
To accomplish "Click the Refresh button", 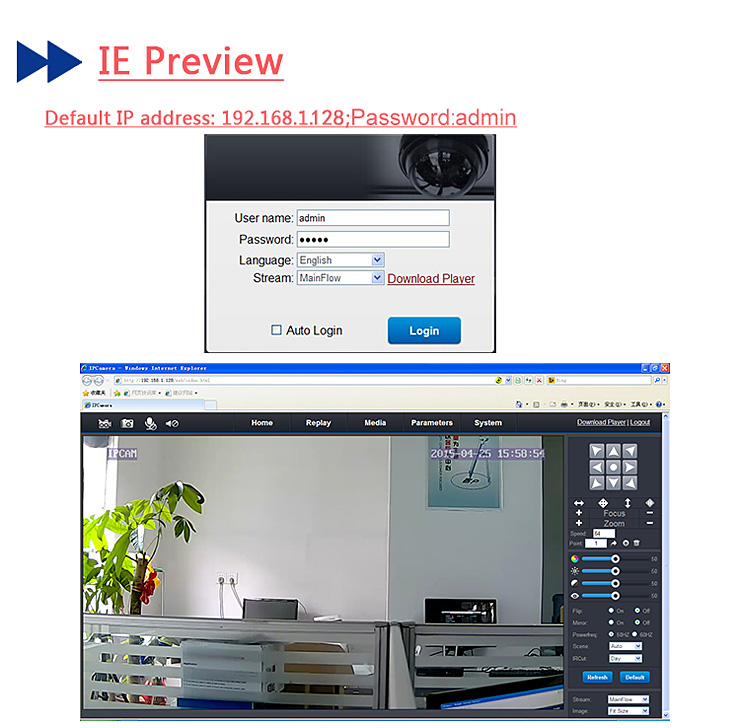I will (597, 678).
